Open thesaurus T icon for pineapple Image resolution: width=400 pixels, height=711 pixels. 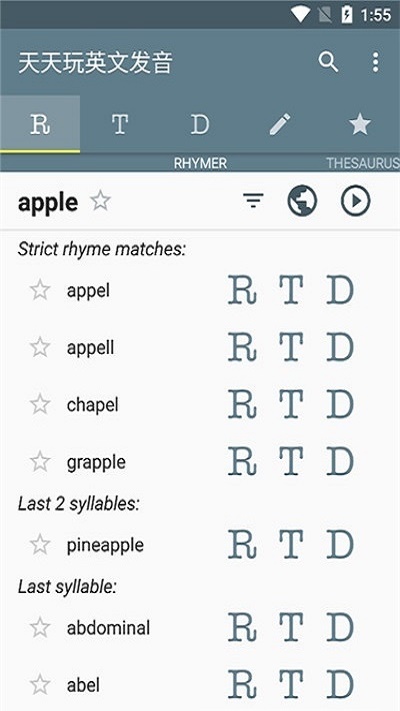coord(291,545)
